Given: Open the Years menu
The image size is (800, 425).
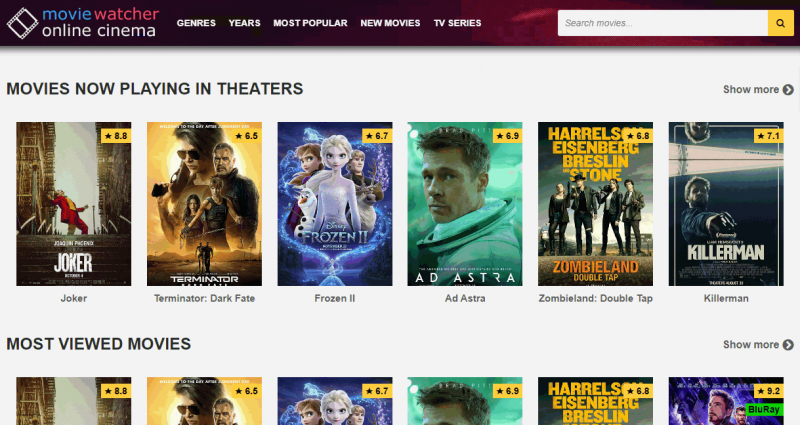Looking at the screenshot, I should click(244, 23).
